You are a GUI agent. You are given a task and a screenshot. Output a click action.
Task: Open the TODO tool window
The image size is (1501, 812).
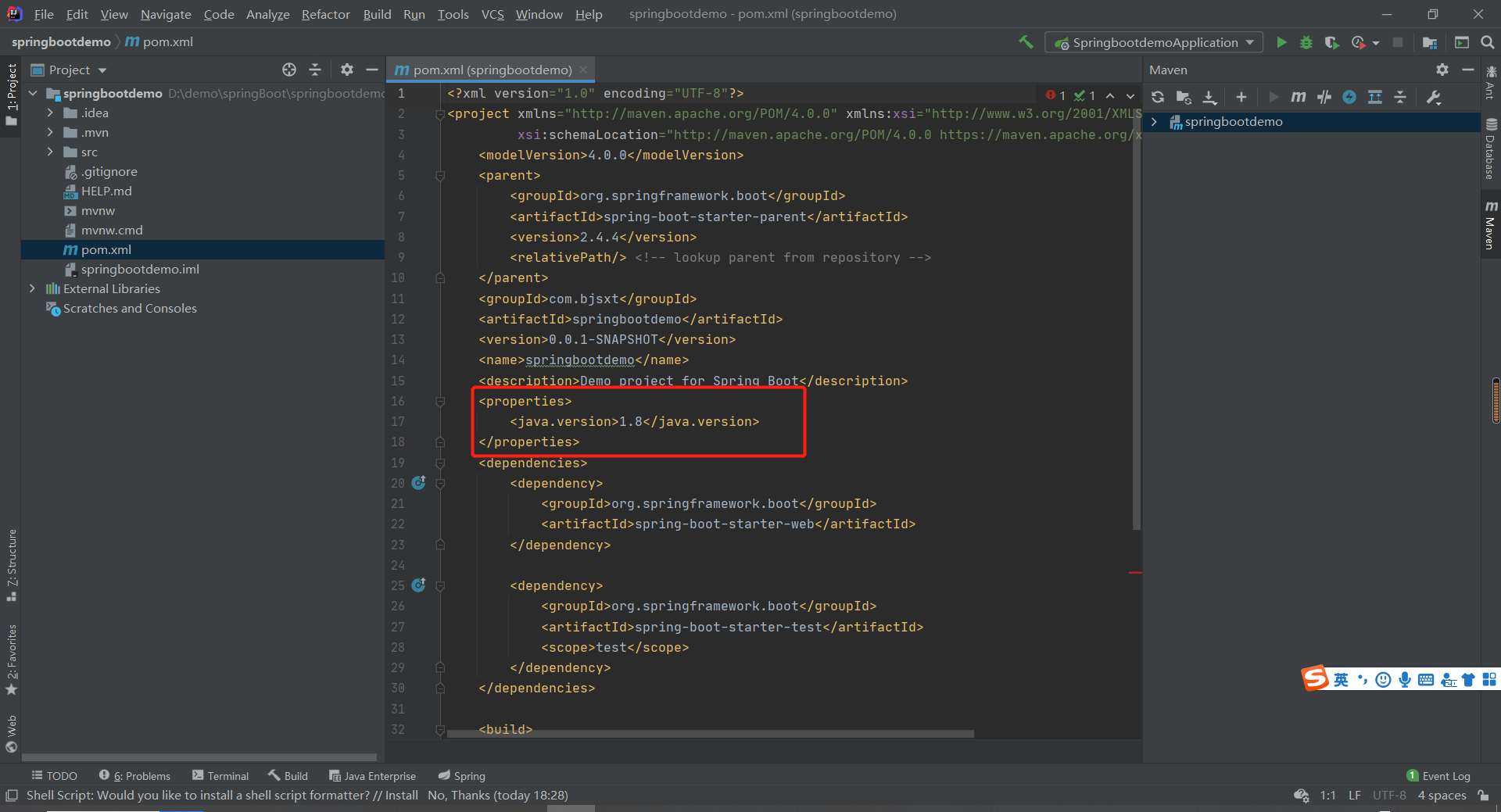click(x=54, y=776)
